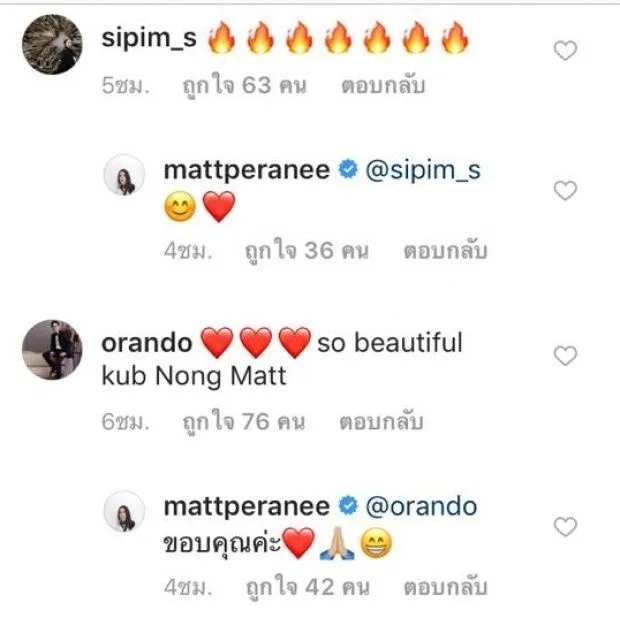Like orando's so beautiful comment
This screenshot has height=626, width=620.
(x=565, y=355)
